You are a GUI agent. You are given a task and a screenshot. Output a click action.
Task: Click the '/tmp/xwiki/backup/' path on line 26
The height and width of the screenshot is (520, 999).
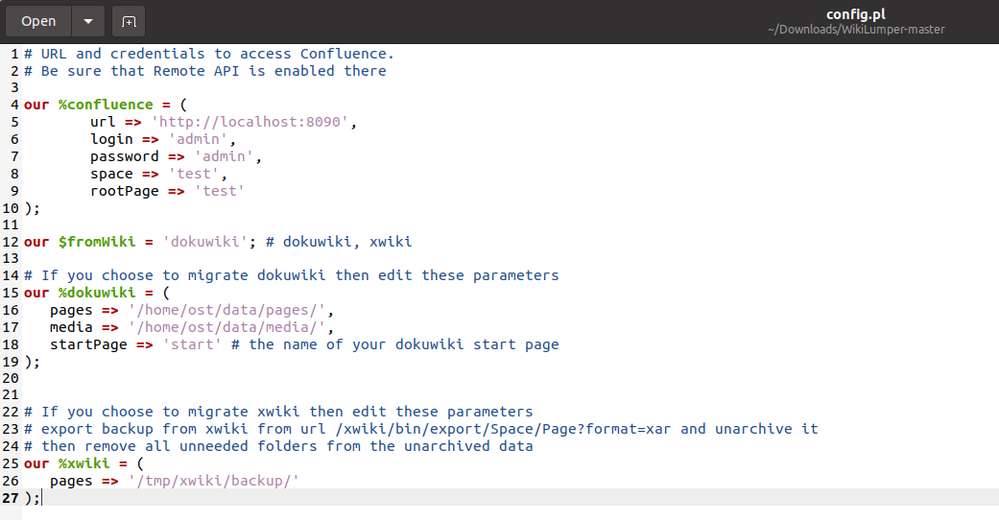[x=213, y=481]
